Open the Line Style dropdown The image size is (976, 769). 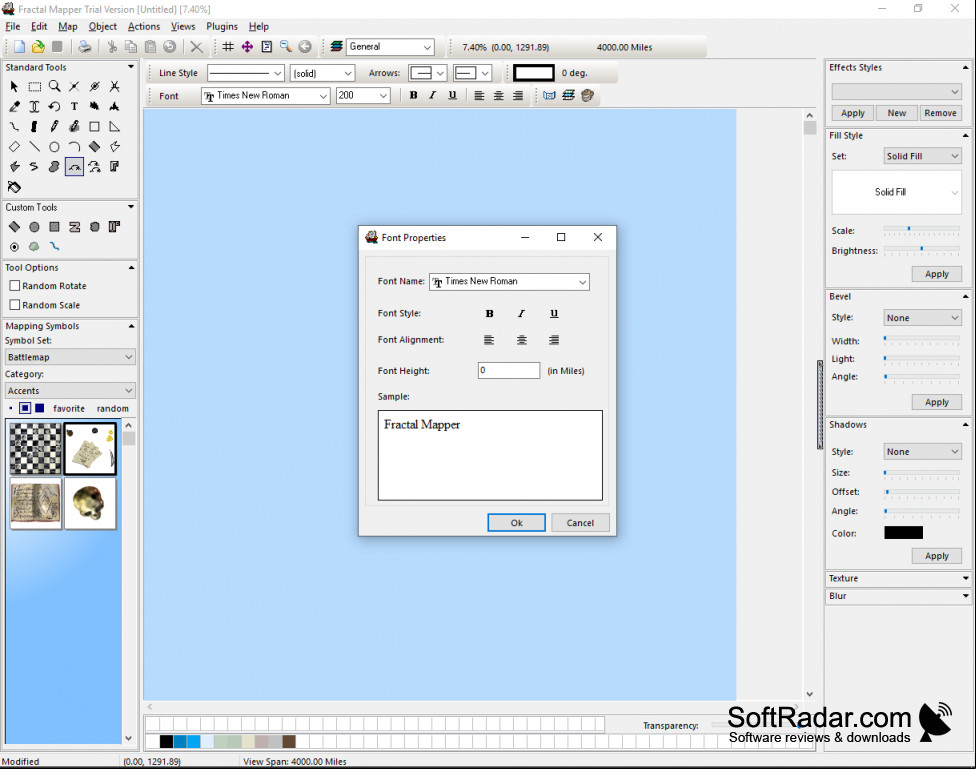[x=278, y=73]
